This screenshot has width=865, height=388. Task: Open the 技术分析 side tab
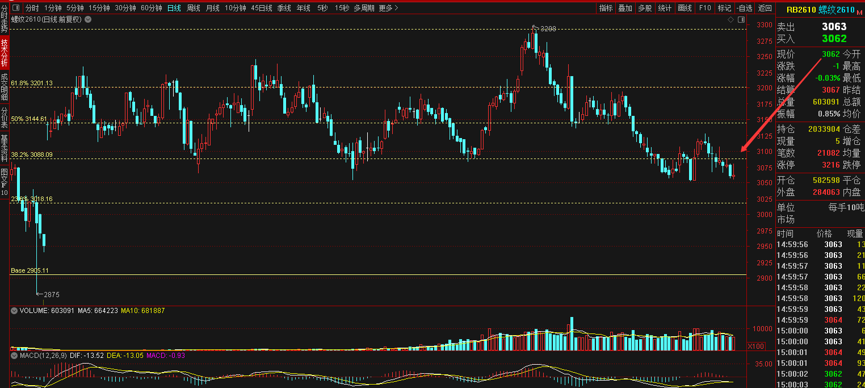click(4, 51)
